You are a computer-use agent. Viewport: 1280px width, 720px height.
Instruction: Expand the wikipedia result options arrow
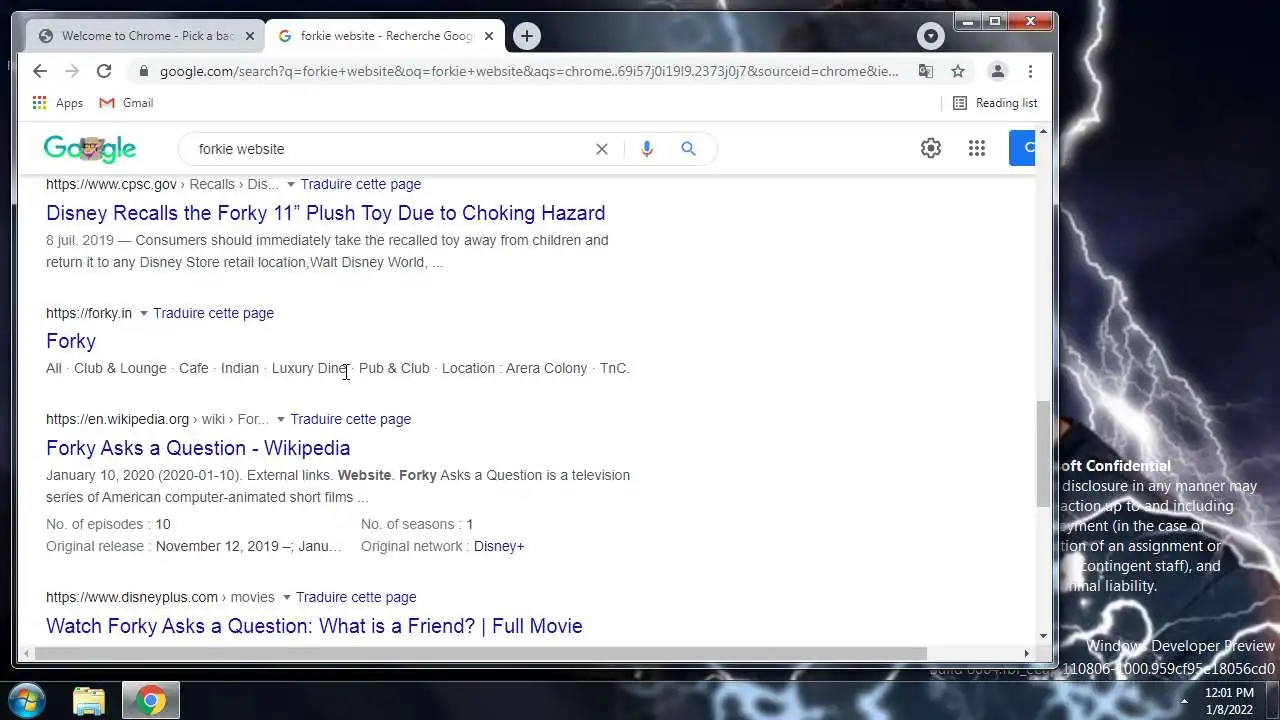coord(281,419)
